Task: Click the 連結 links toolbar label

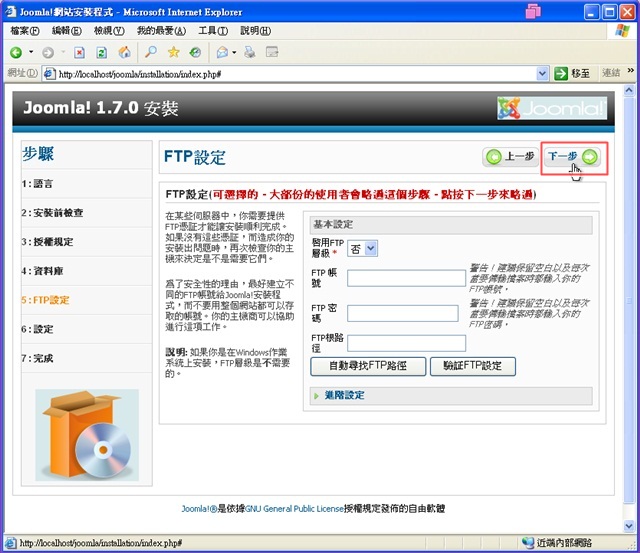Action: 611,73
